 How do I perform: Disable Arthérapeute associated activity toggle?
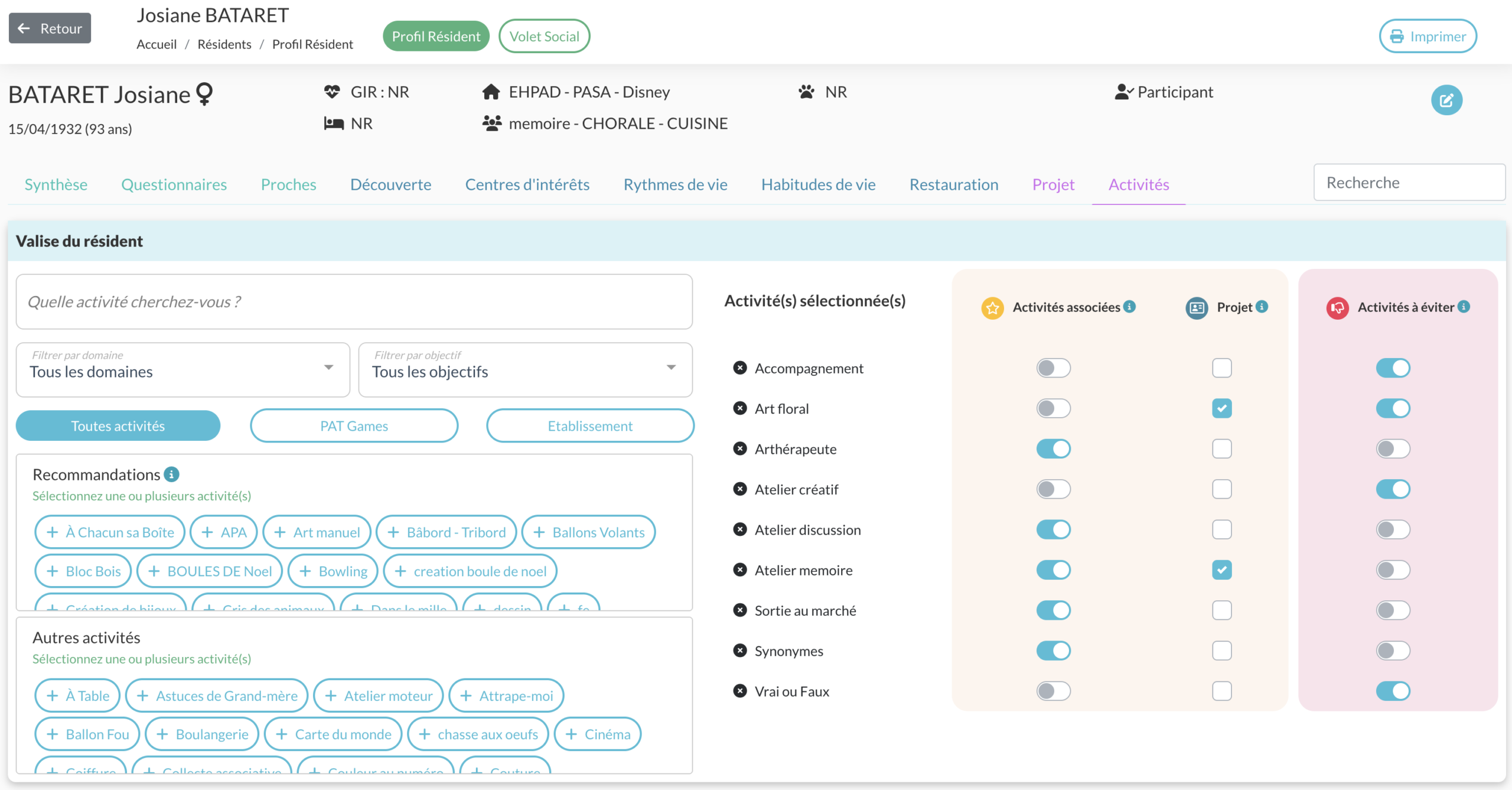click(x=1053, y=449)
